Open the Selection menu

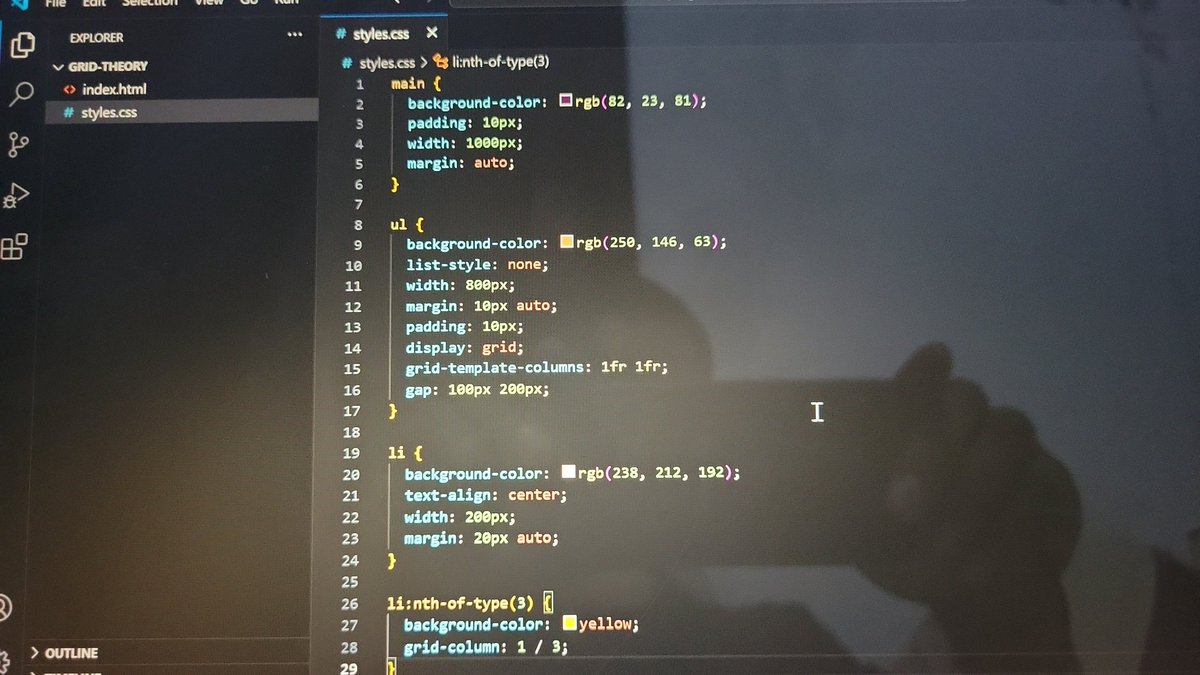[150, 3]
